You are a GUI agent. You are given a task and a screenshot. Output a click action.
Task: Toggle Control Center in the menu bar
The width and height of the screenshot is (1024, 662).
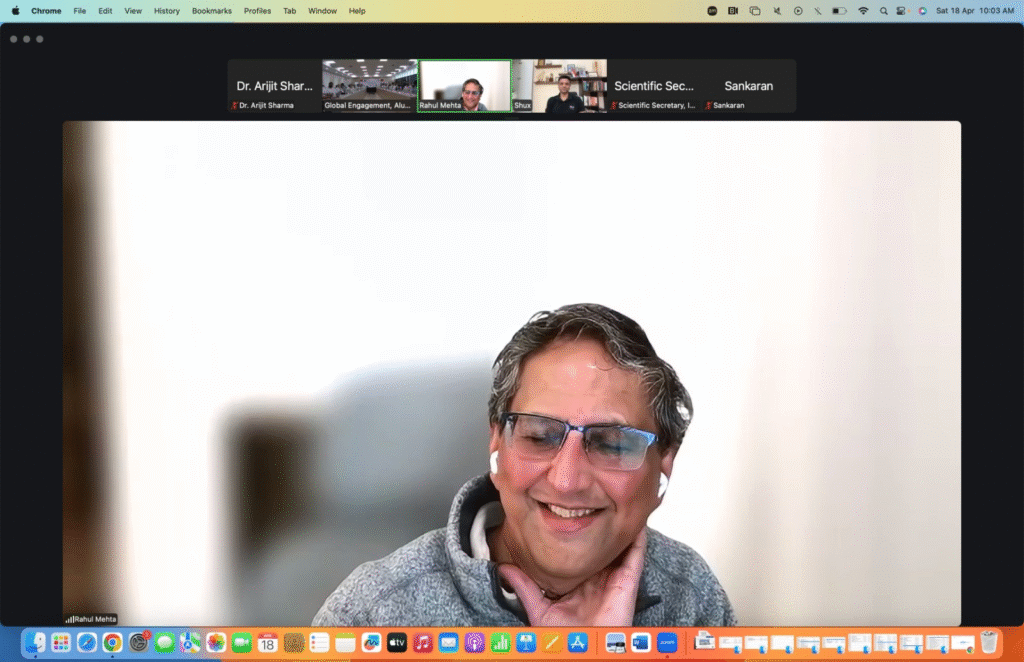902,11
